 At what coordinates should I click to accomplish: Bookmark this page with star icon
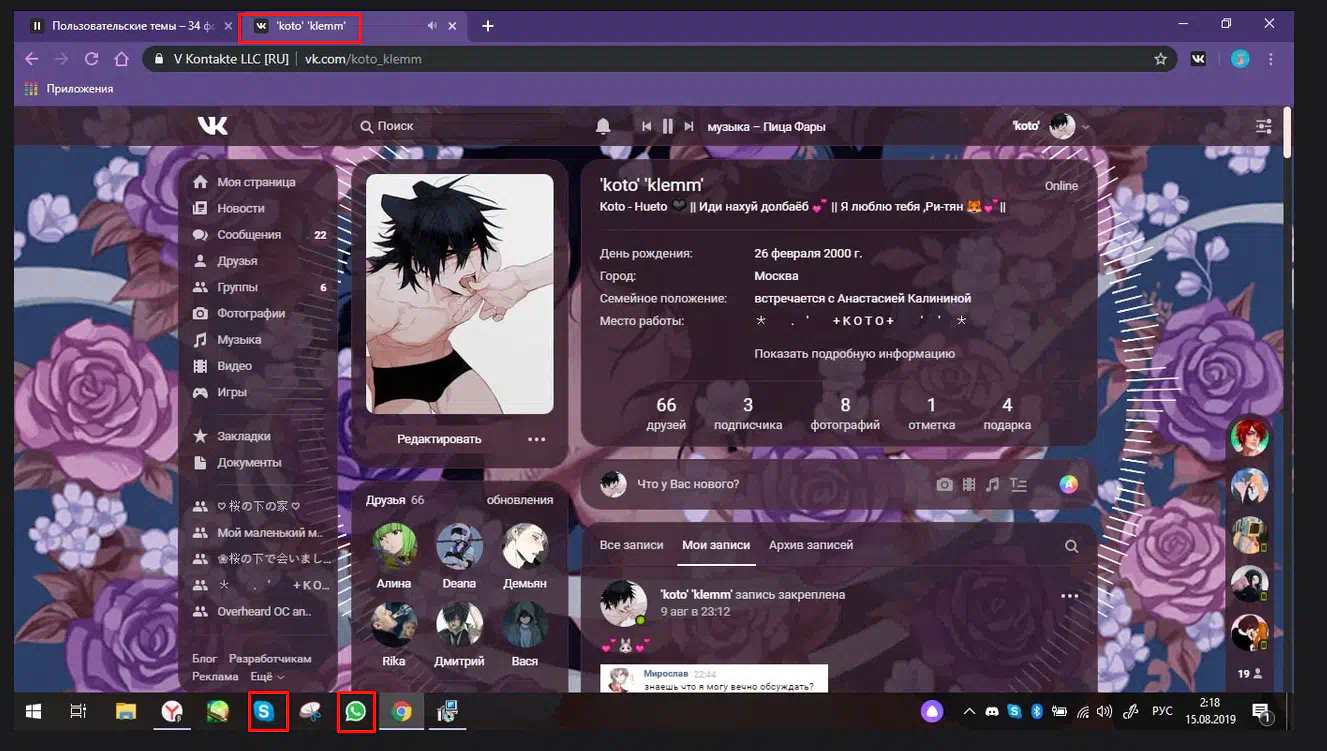click(x=1160, y=59)
